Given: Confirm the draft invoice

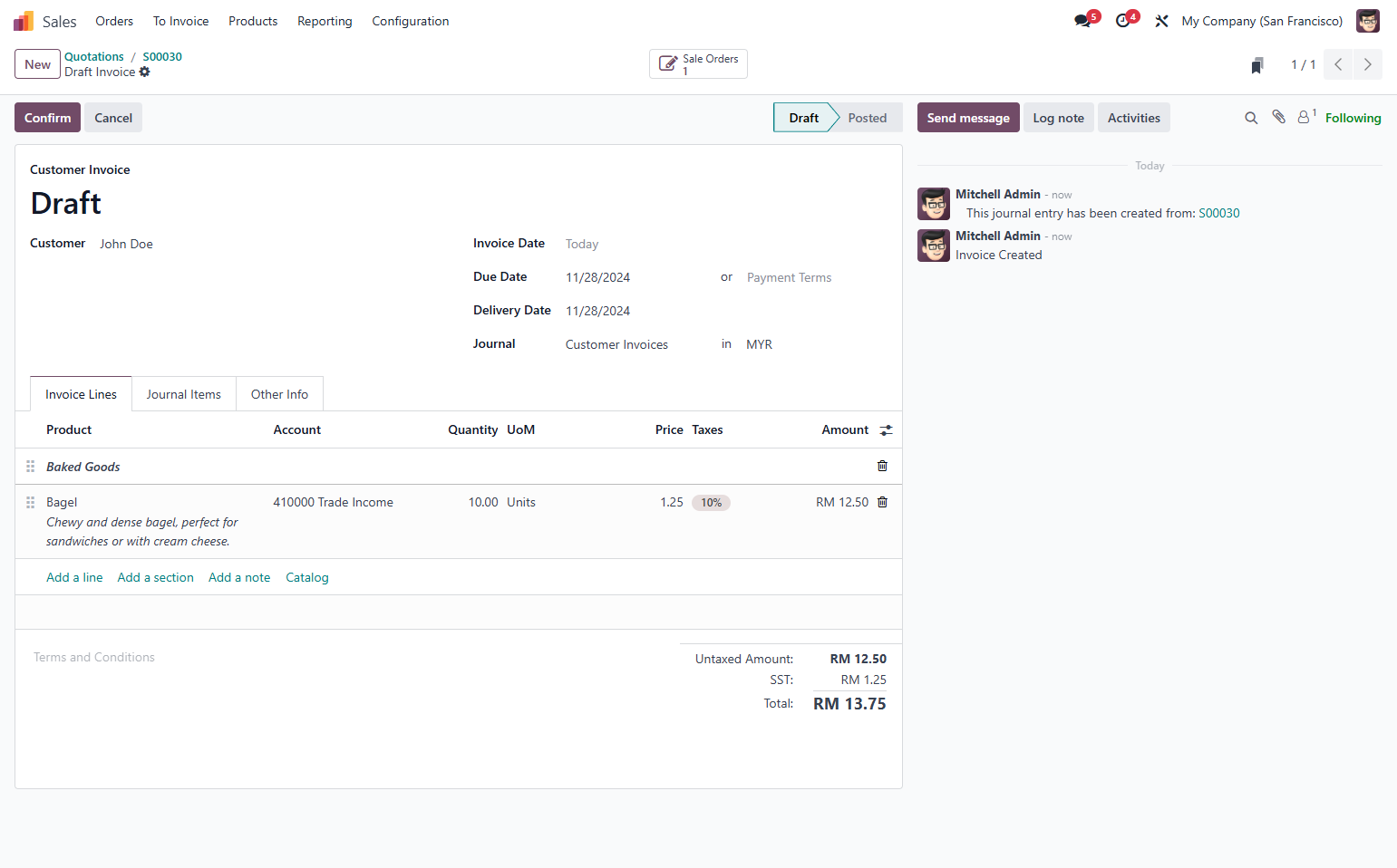Looking at the screenshot, I should (47, 118).
